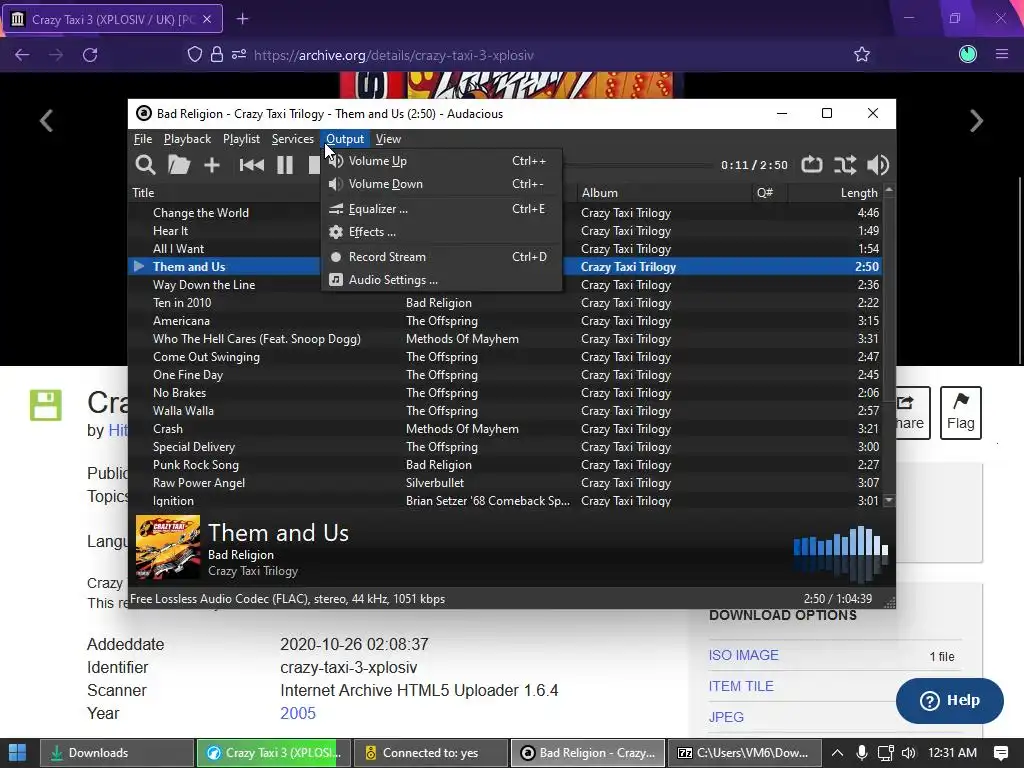Select the track One Fine Day
1024x768 pixels.
pos(187,375)
